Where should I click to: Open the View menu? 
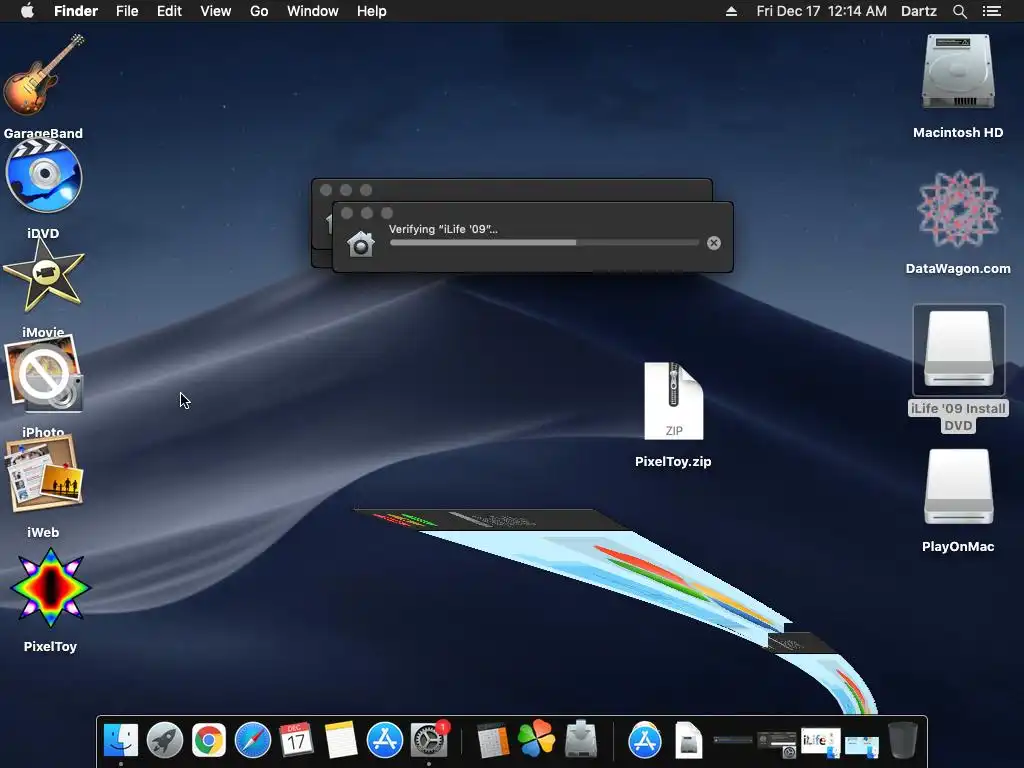pos(216,11)
